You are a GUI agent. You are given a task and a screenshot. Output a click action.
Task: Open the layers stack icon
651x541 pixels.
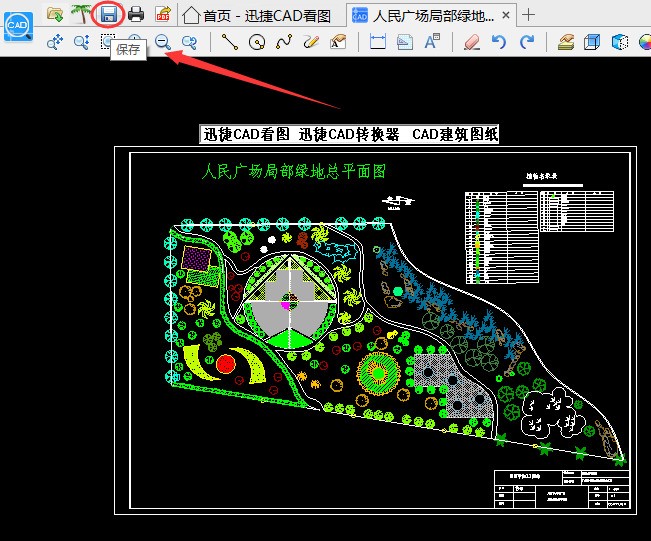tap(566, 42)
